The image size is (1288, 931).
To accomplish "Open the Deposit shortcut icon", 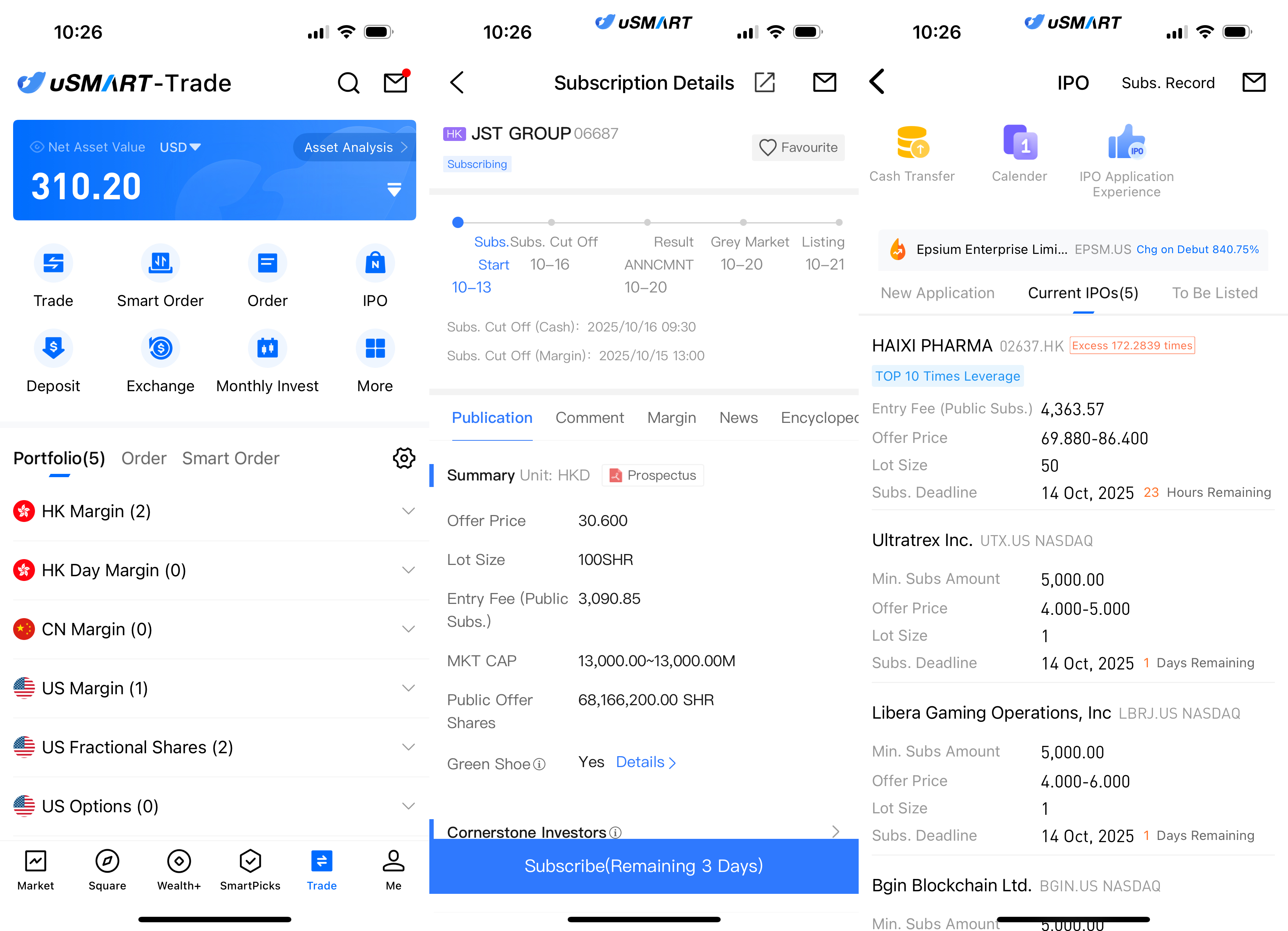I will [54, 348].
